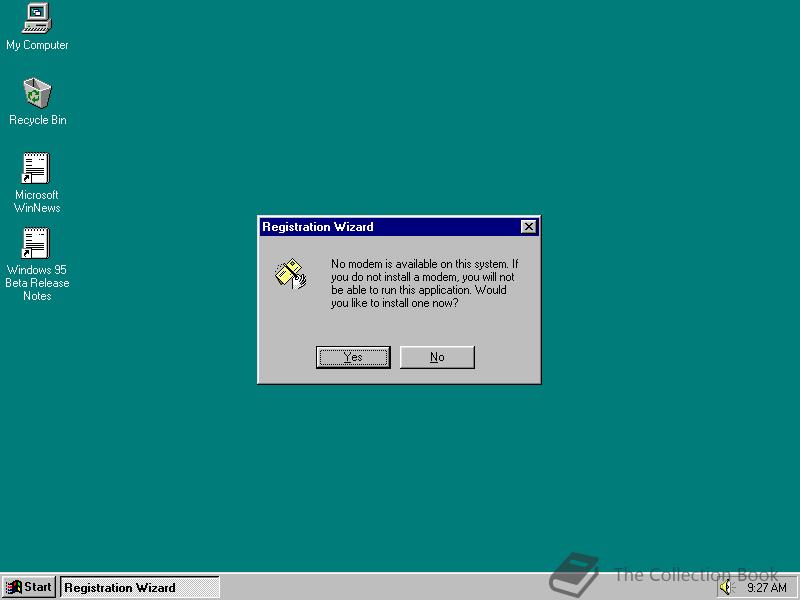Click No to decline modem installation

point(437,357)
